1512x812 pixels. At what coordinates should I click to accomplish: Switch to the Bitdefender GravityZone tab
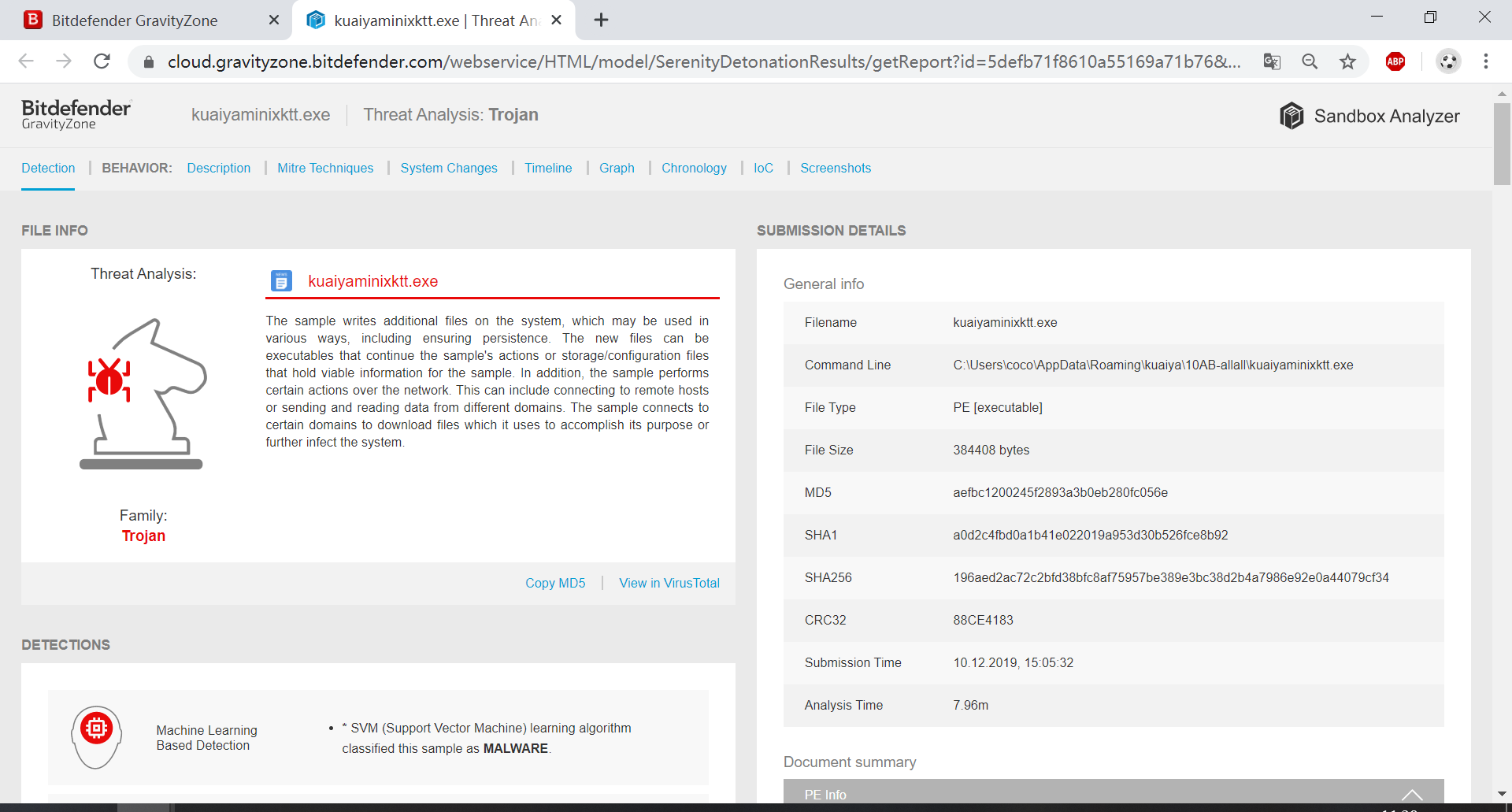tap(146, 20)
